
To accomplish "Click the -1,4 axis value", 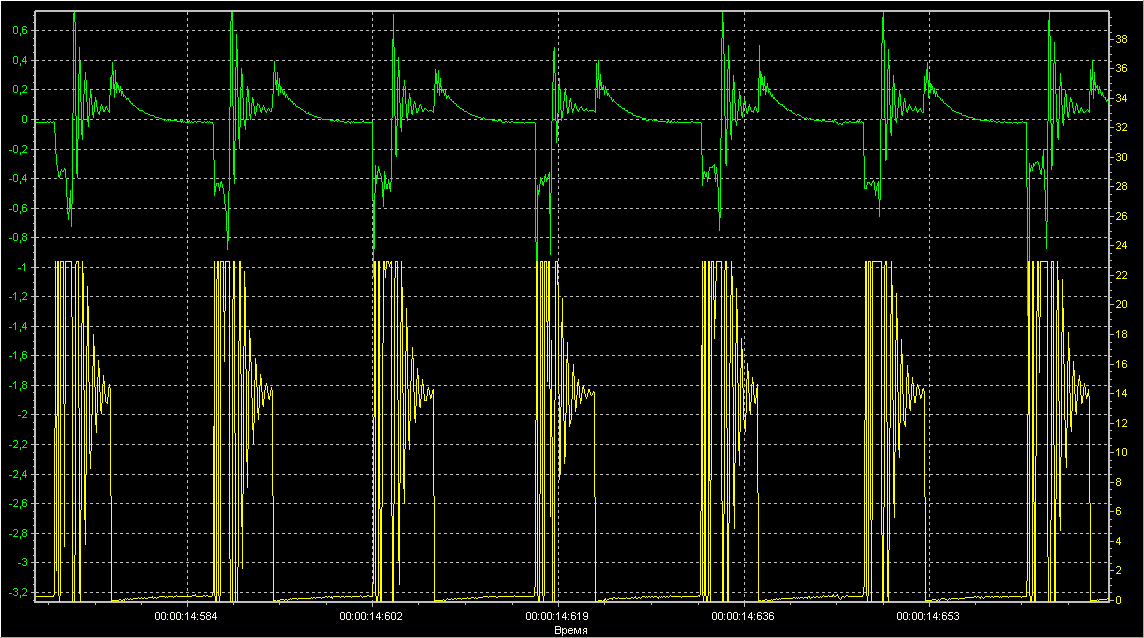I will [x=19, y=326].
